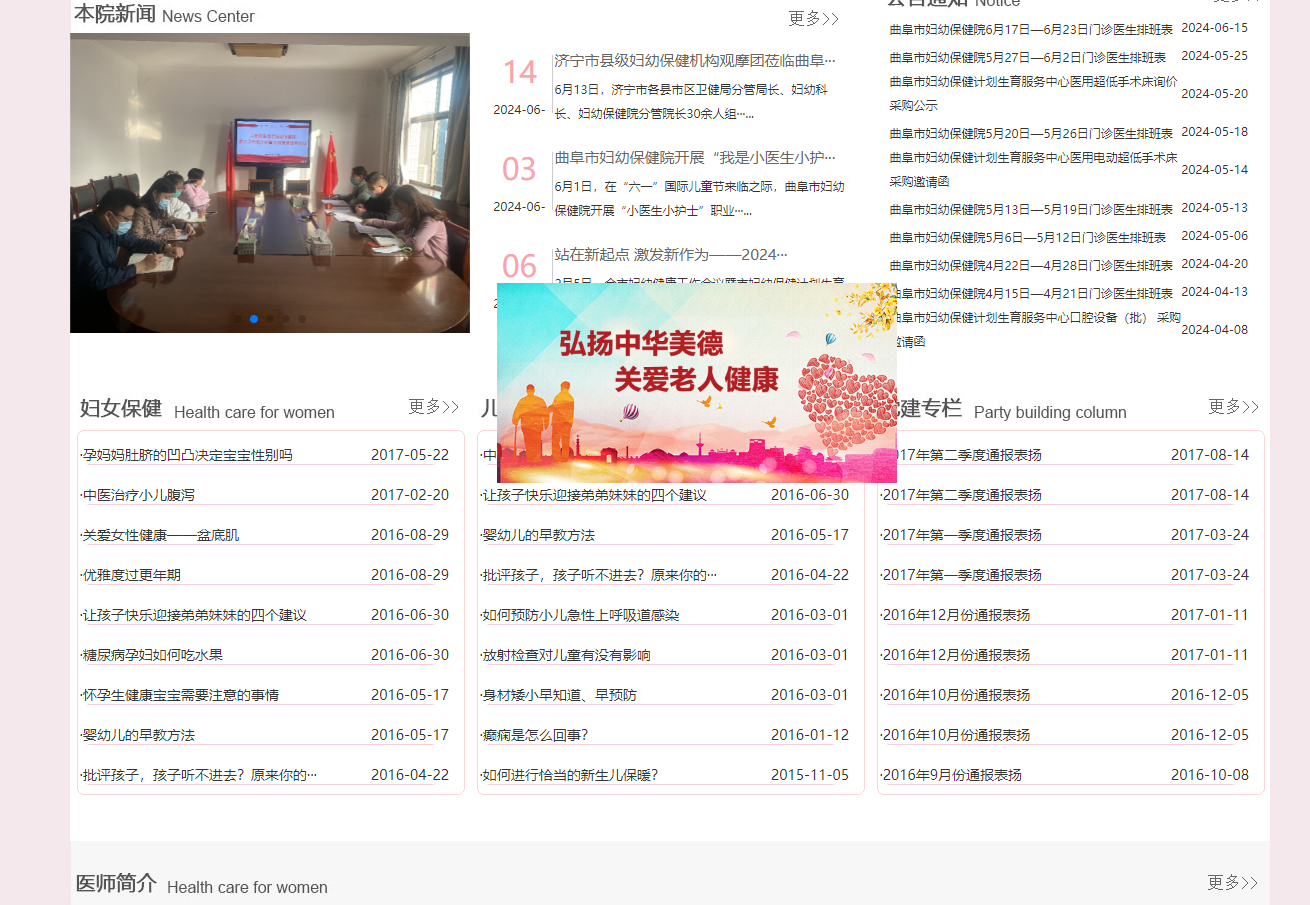Image resolution: width=1310 pixels, height=905 pixels.
Task: Click the date 2024-06-15 in notice list
Action: tap(1214, 27)
